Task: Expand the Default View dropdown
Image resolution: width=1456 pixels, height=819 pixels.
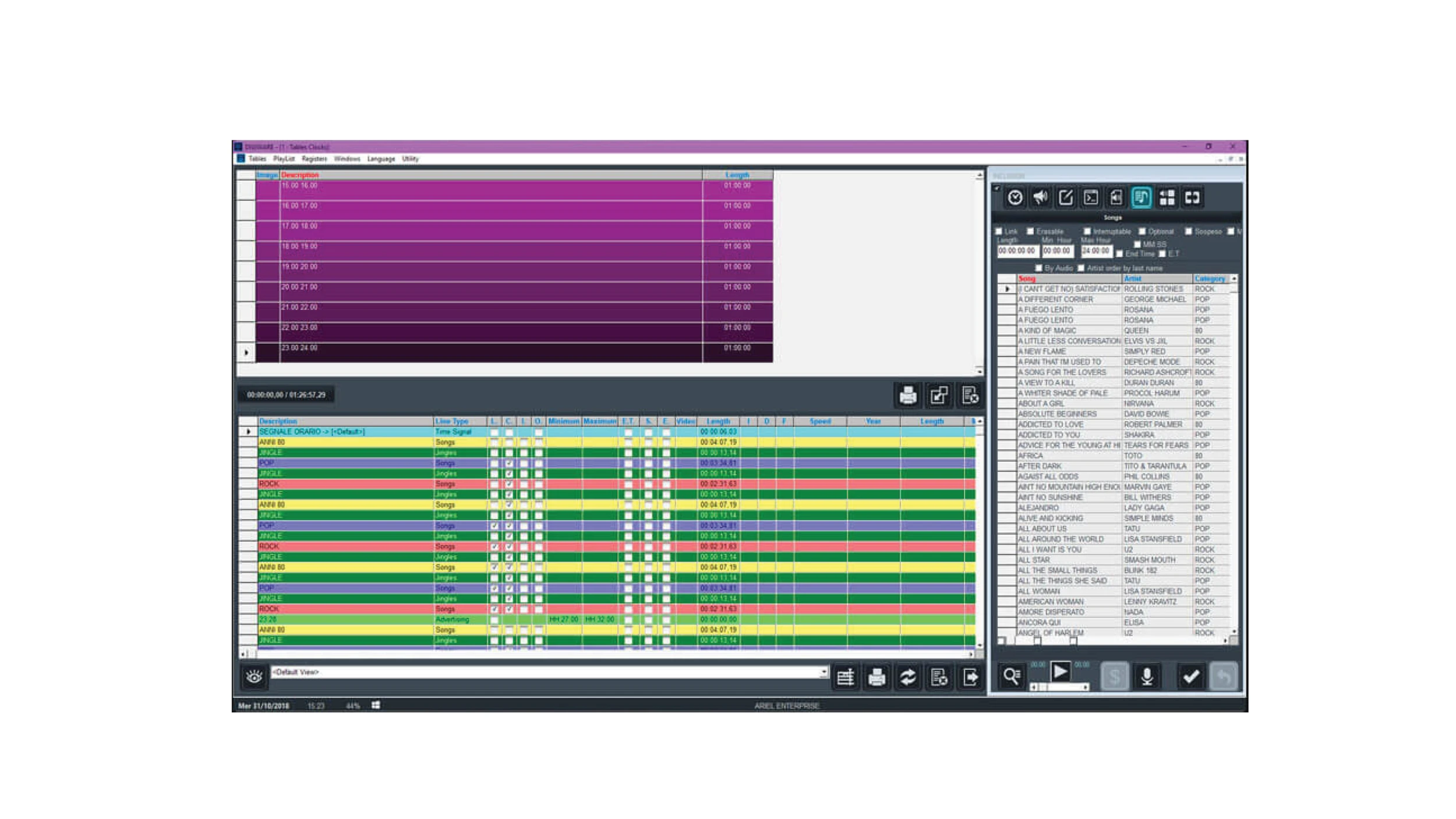Action: click(824, 672)
